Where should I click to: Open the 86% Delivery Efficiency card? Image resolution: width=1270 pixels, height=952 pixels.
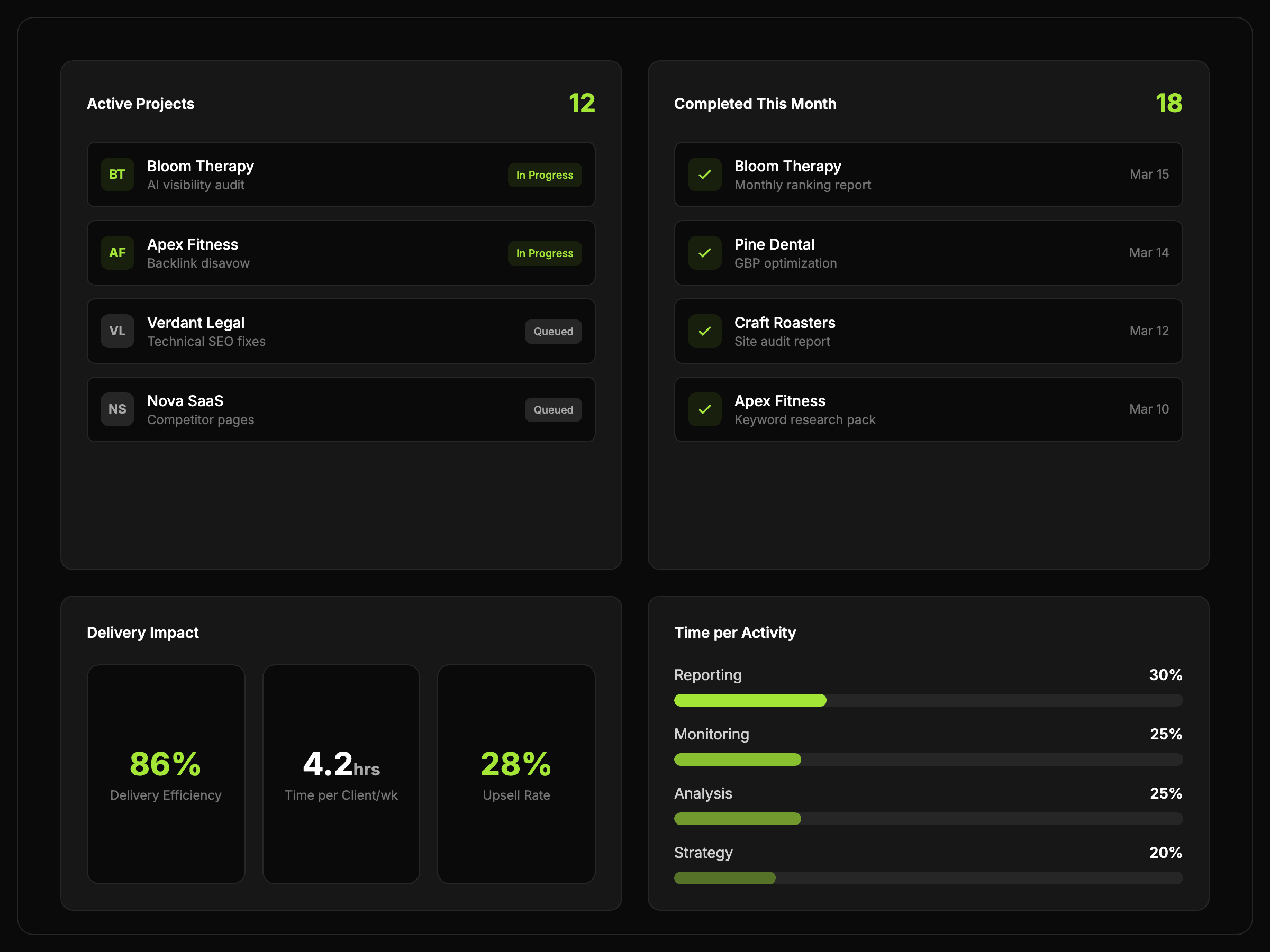pyautogui.click(x=166, y=774)
